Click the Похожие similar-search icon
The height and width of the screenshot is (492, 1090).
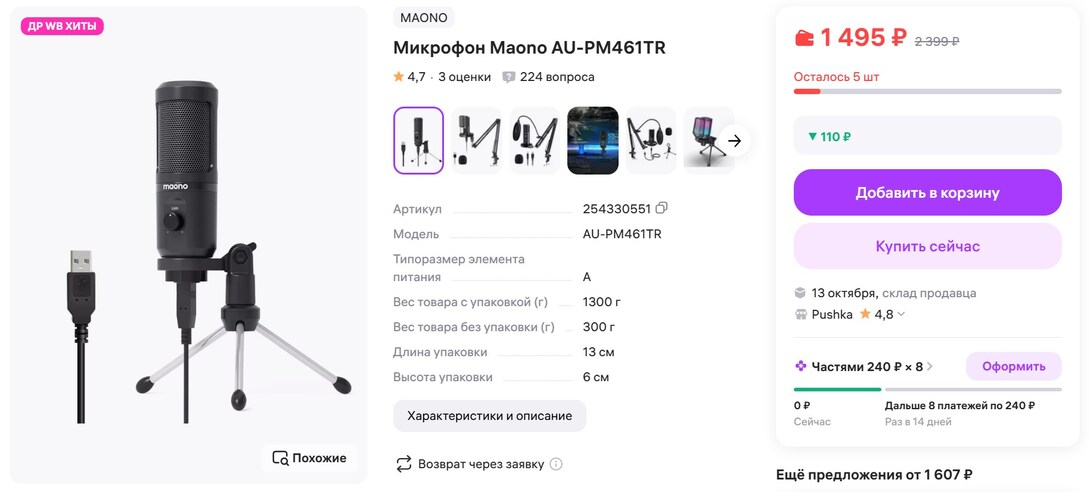click(280, 458)
